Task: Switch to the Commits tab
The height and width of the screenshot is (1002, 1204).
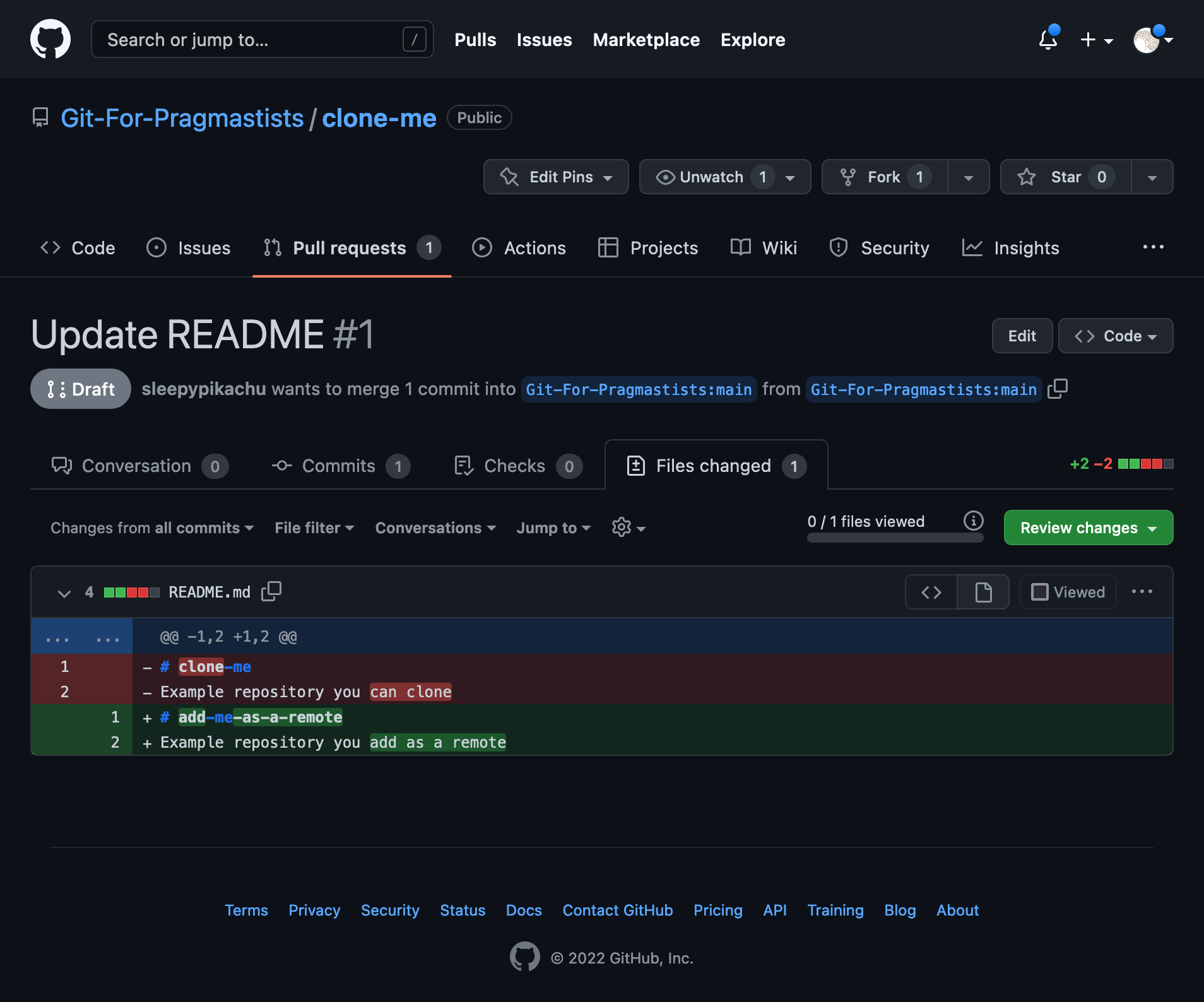Action: [x=341, y=466]
